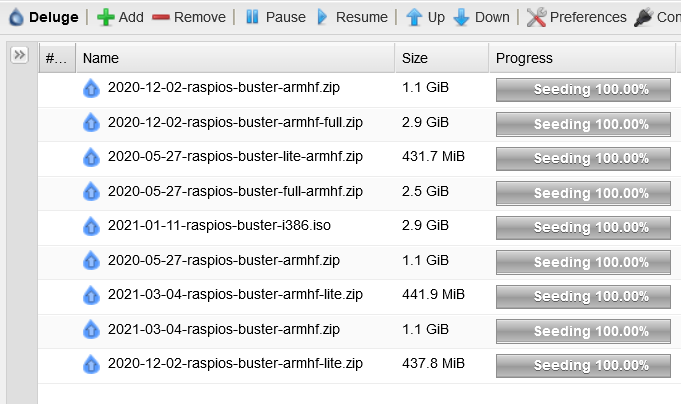The image size is (681, 404).
Task: Click the Remove torrent button
Action: [189, 17]
